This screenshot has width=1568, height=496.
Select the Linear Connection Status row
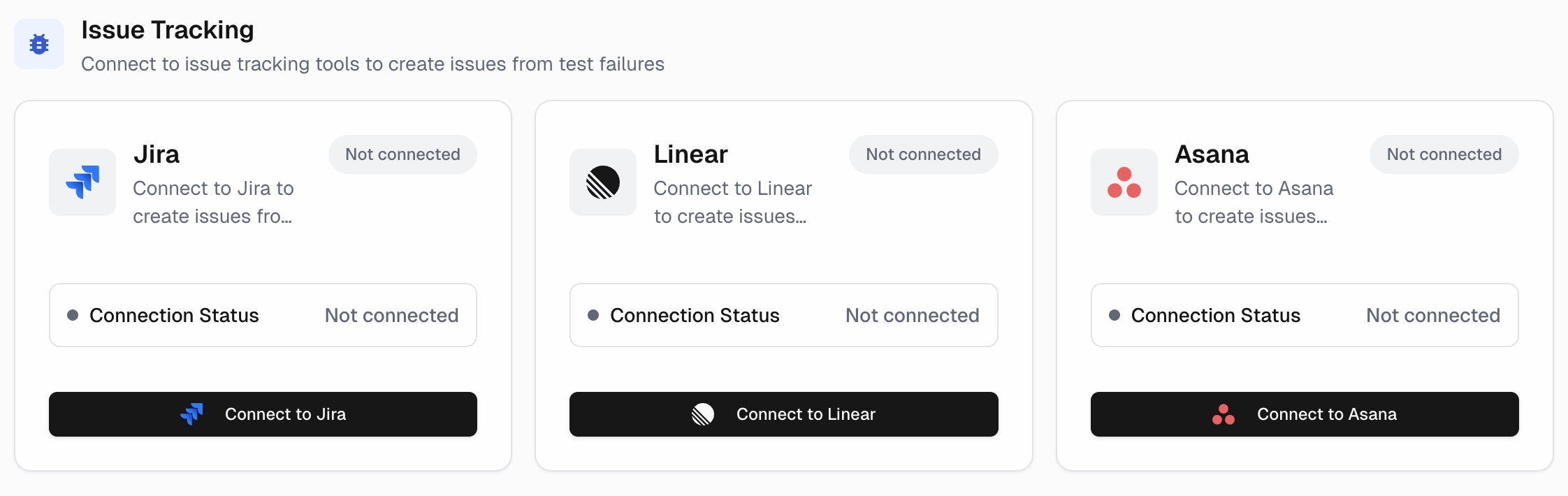point(783,315)
